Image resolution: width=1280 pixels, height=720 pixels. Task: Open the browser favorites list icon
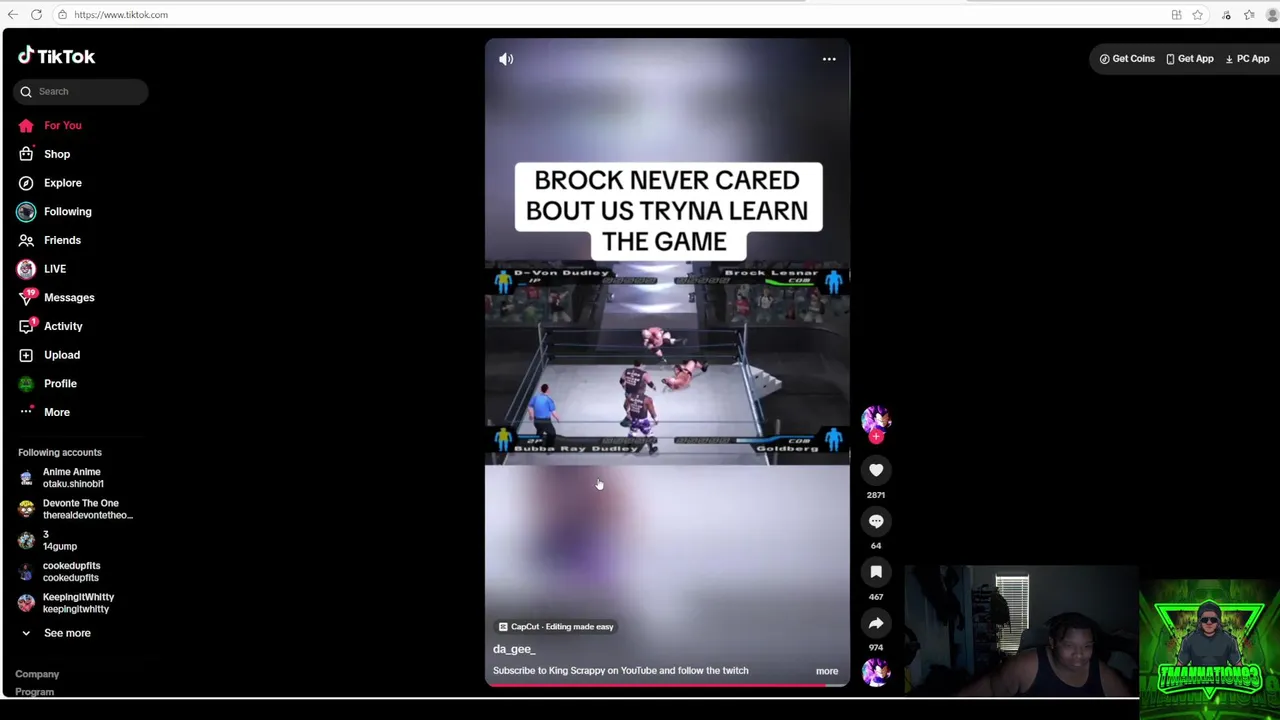point(1249,15)
